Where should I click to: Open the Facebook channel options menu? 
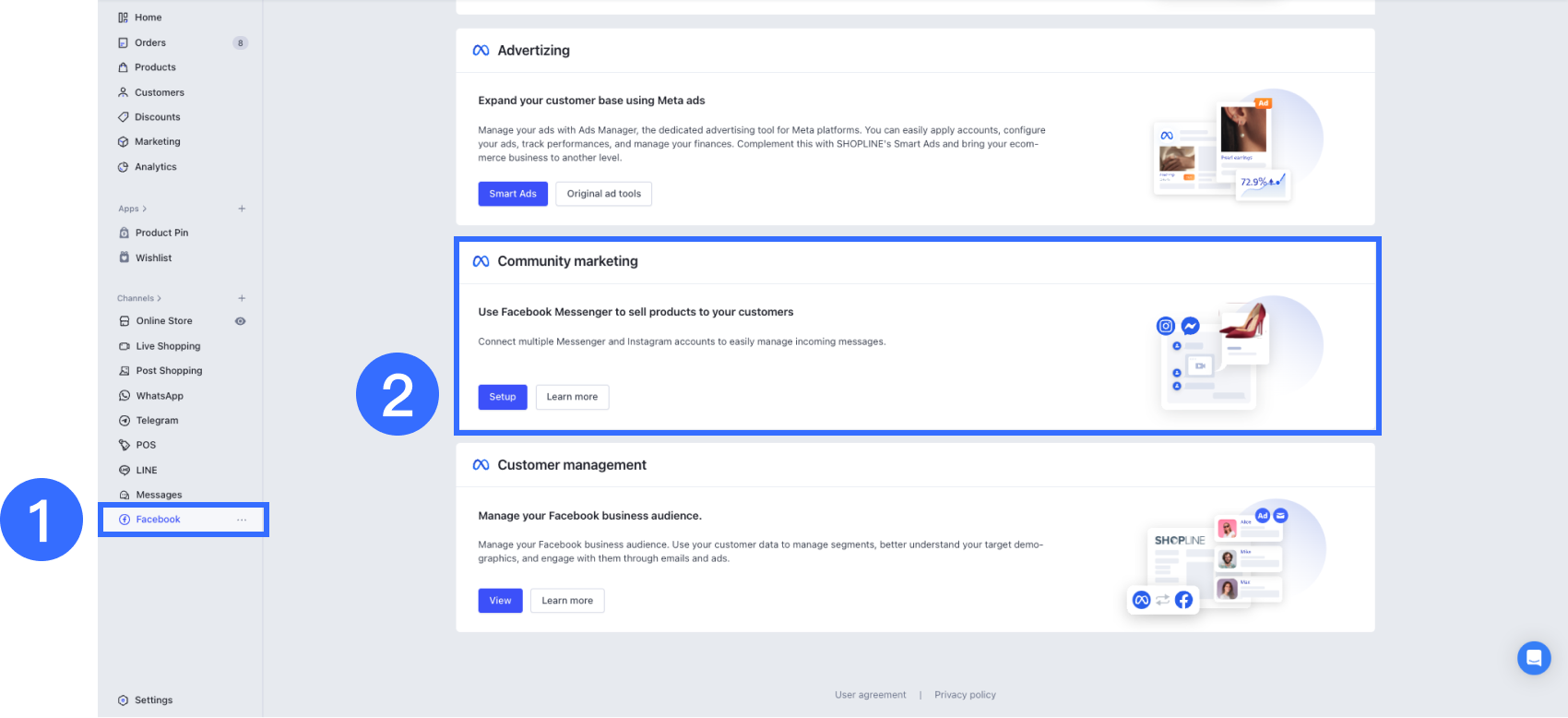coord(242,520)
